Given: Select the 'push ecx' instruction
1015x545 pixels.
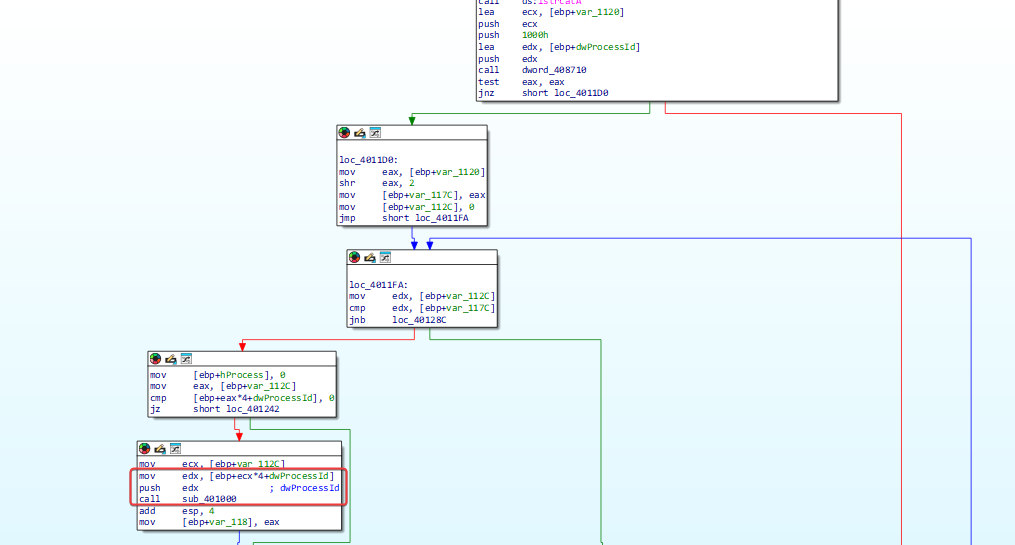Looking at the screenshot, I should click(x=508, y=24).
